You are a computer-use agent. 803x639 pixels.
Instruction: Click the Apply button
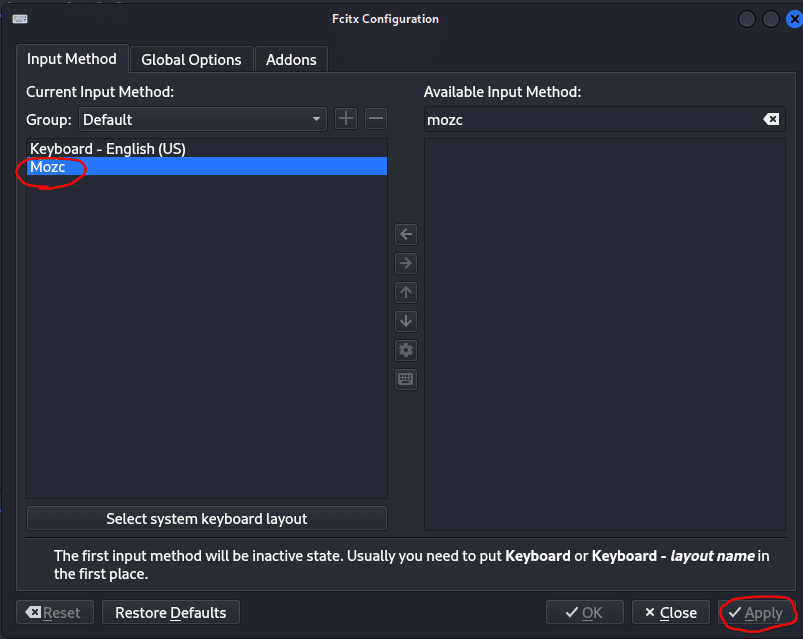pyautogui.click(x=756, y=613)
